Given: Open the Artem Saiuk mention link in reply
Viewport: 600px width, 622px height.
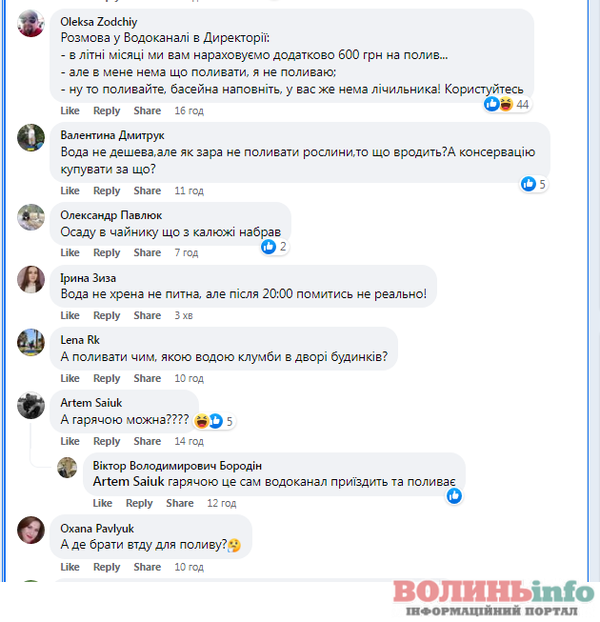Looking at the screenshot, I should pos(128,482).
